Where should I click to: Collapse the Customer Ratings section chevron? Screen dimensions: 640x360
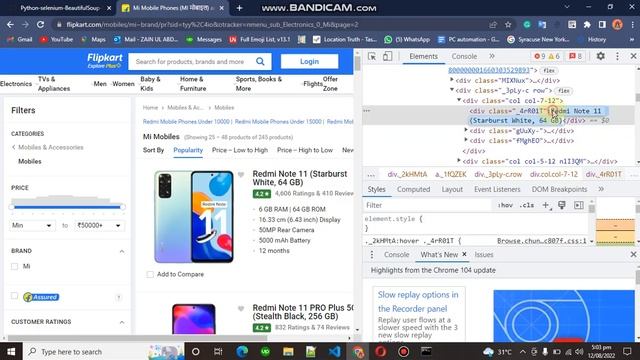(122, 322)
